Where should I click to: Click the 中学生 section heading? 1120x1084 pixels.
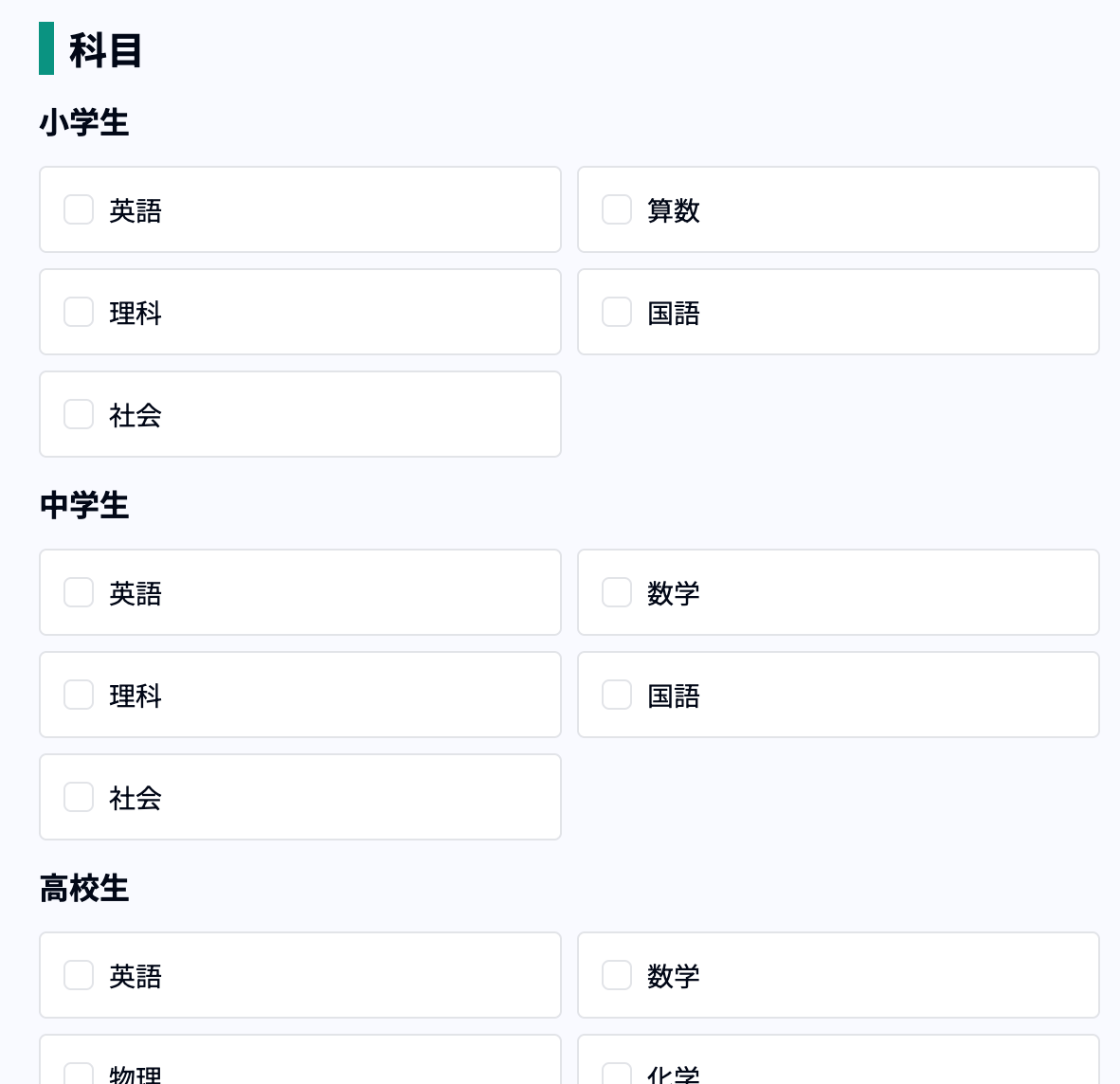(84, 506)
